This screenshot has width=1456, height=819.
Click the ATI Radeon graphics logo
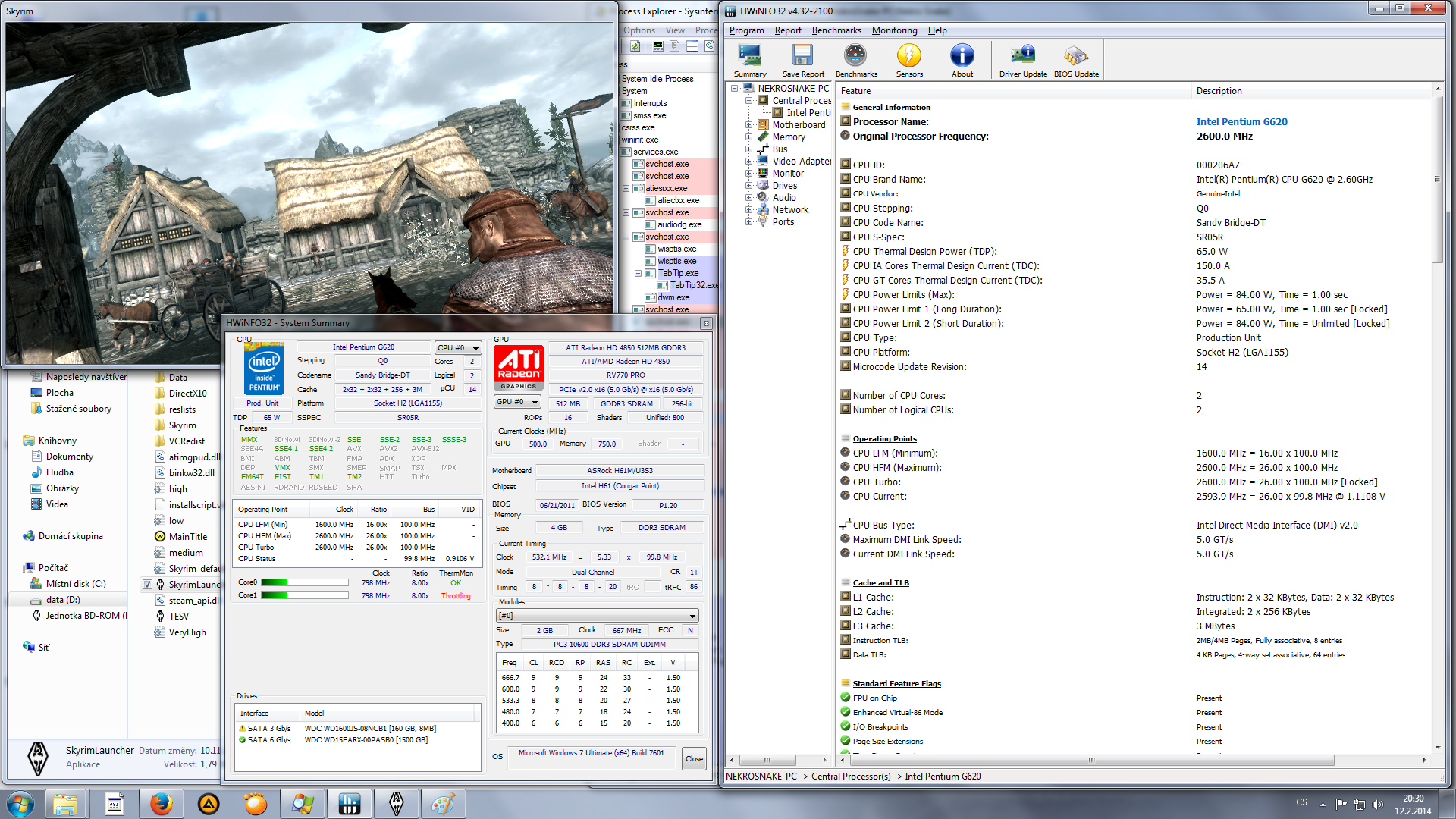coord(519,368)
